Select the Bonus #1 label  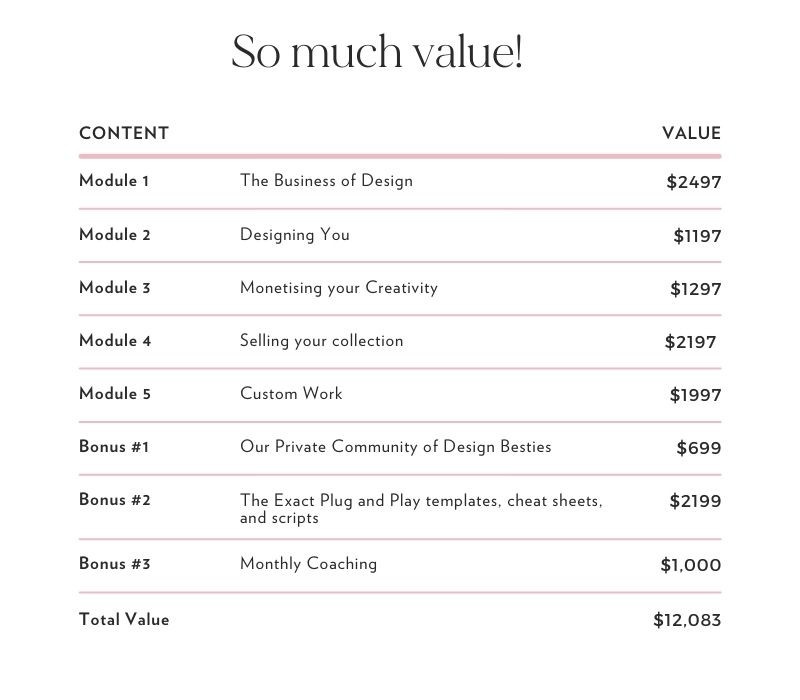tap(114, 447)
